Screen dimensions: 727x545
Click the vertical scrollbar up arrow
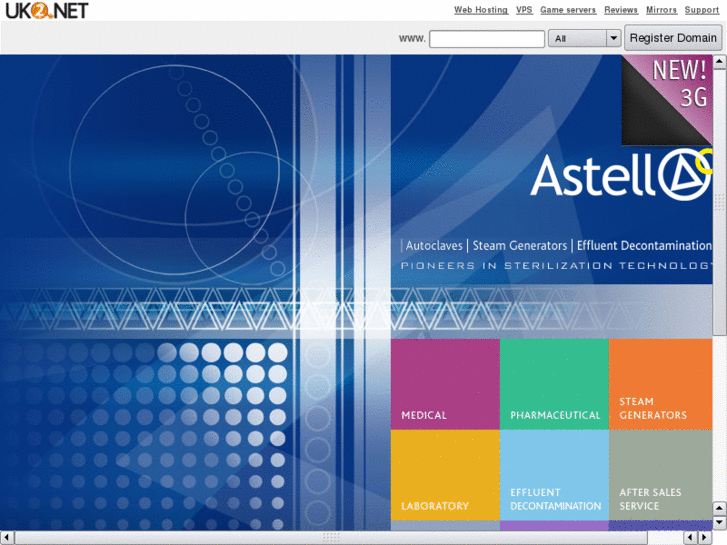pos(719,61)
